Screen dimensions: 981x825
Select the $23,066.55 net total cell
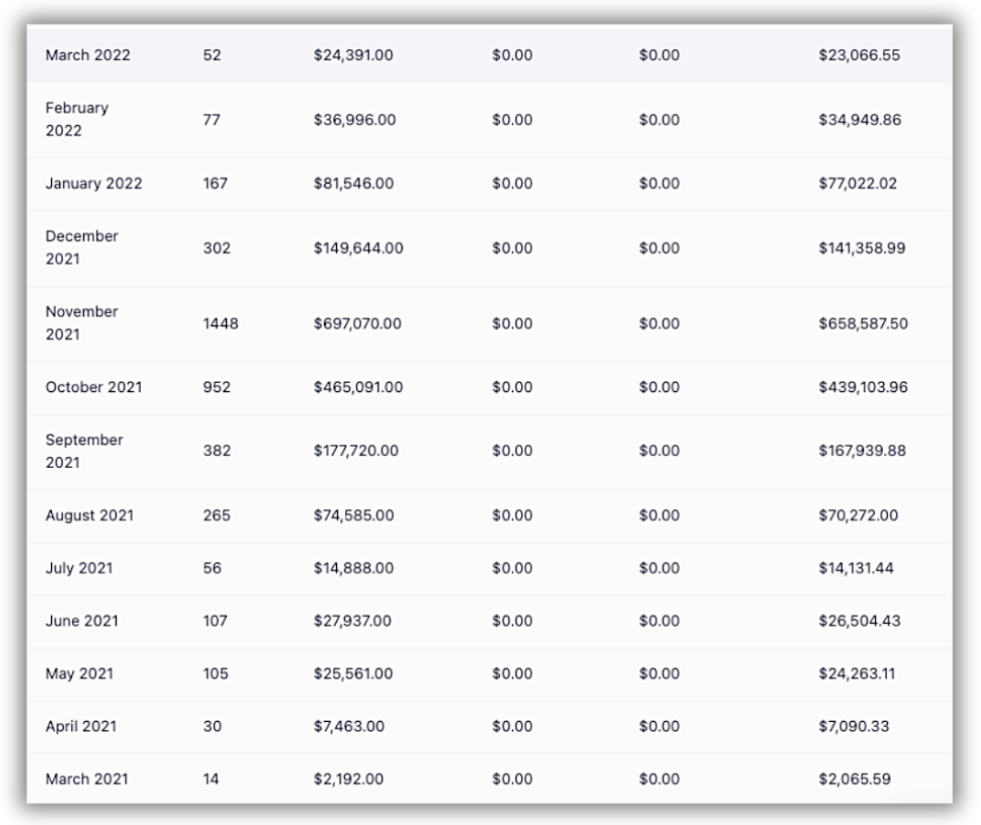pyautogui.click(x=859, y=55)
